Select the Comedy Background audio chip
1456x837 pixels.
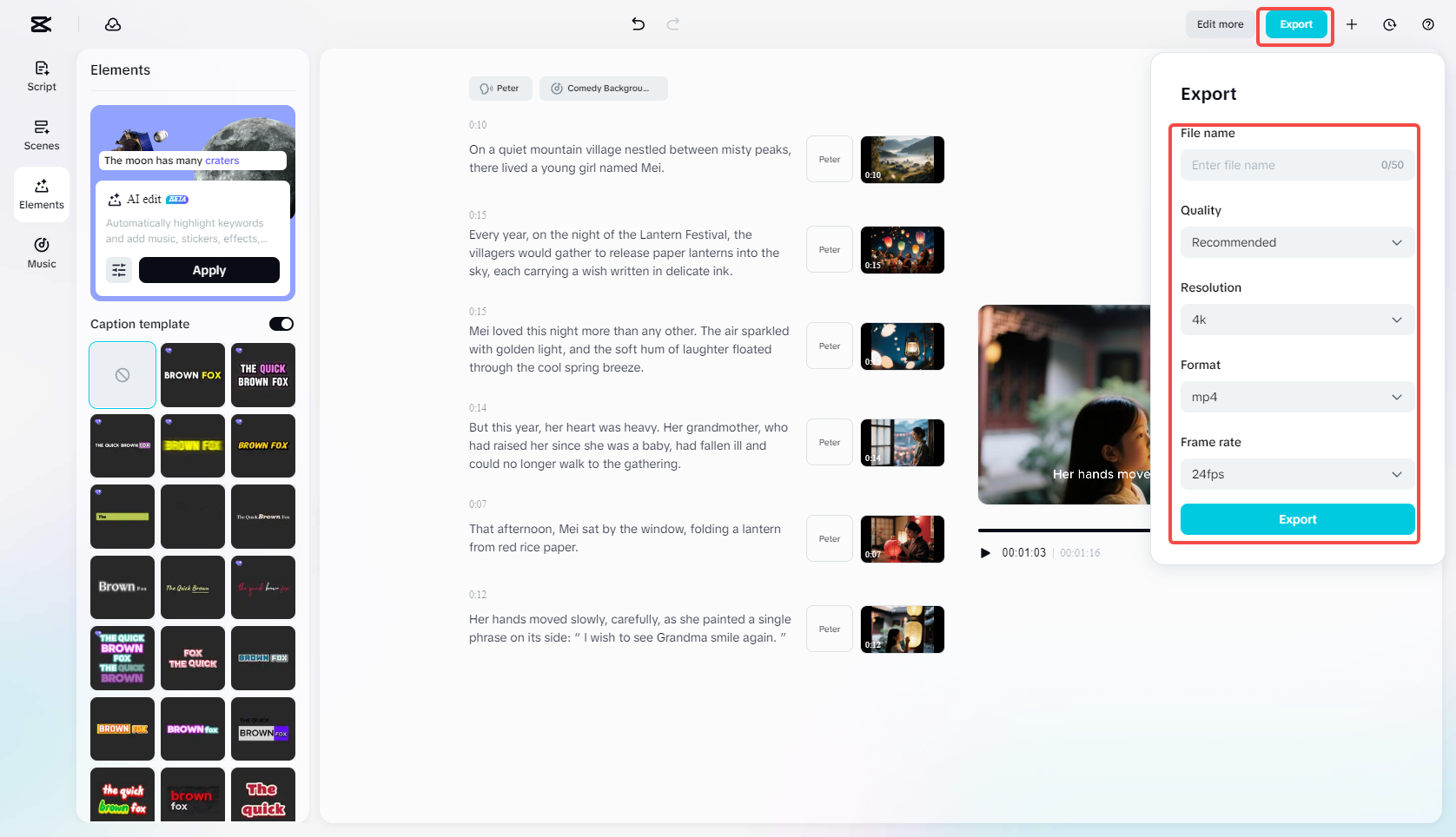[x=603, y=88]
